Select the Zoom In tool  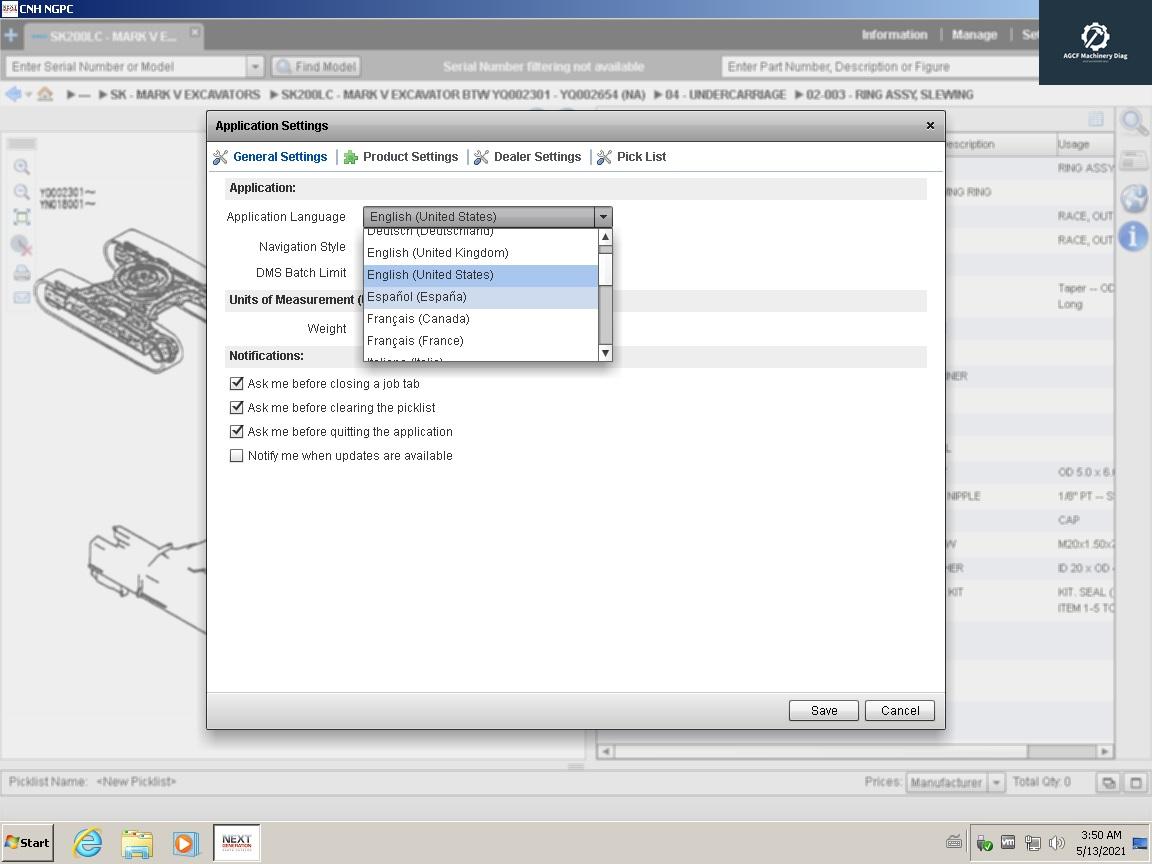(22, 166)
